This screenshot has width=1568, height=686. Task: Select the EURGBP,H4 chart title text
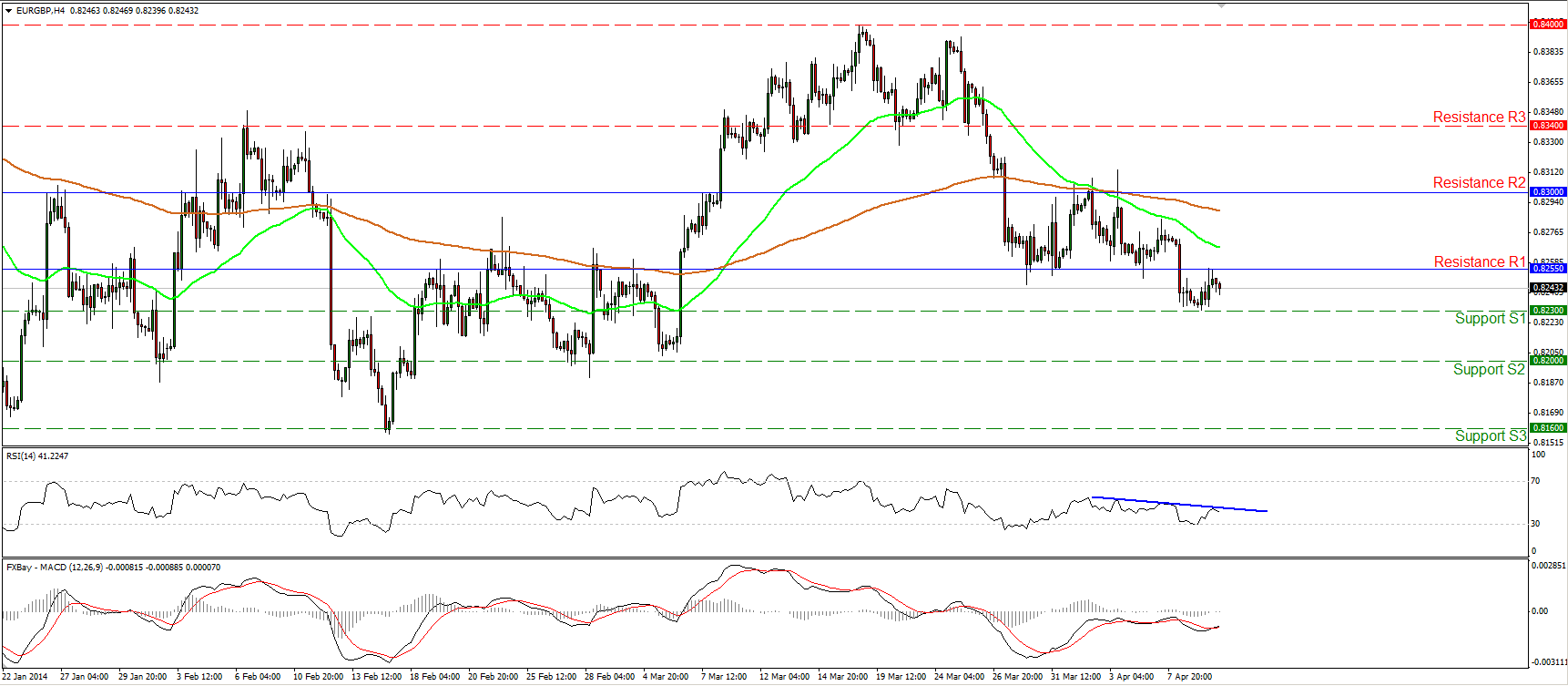41,11
